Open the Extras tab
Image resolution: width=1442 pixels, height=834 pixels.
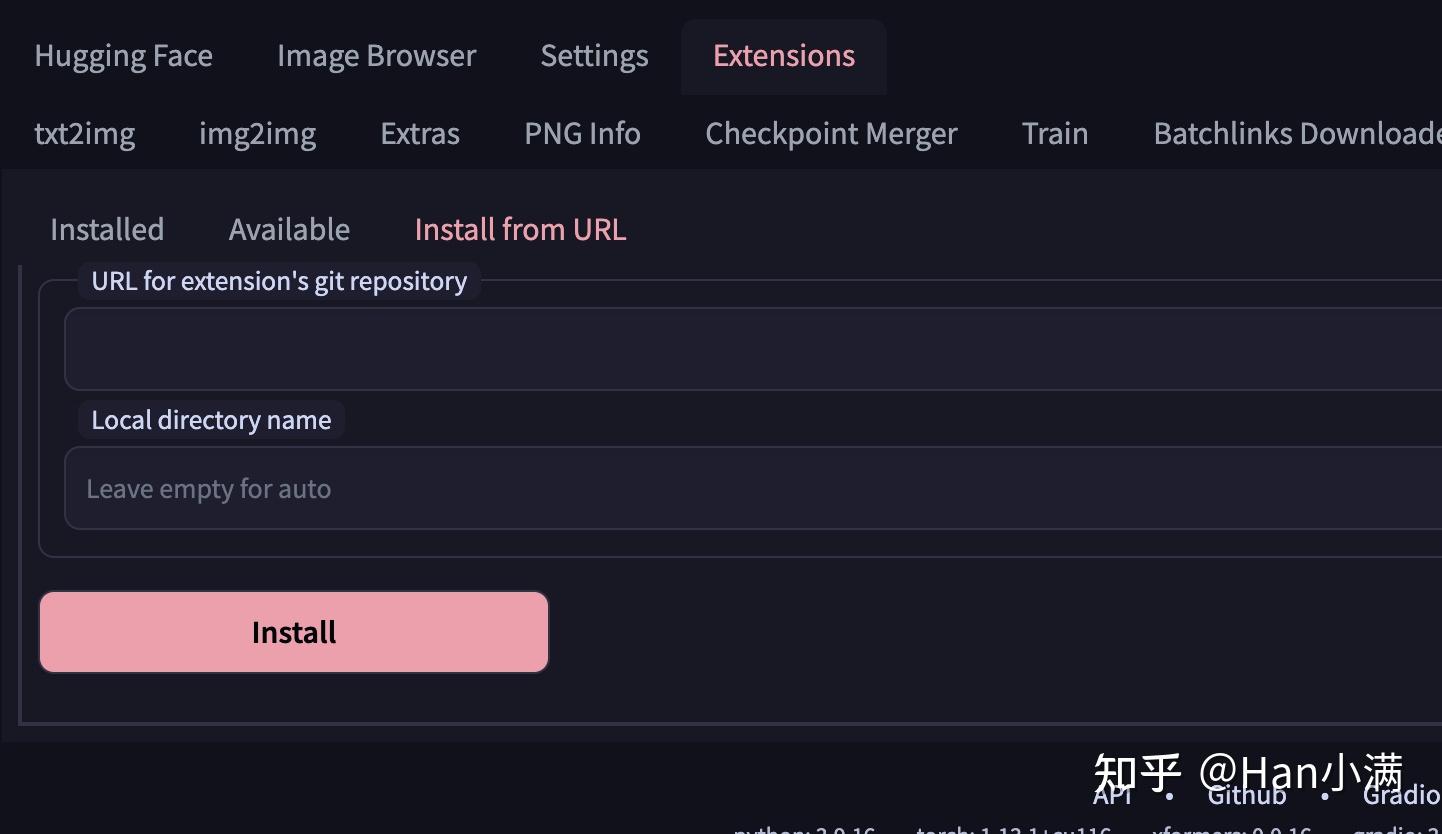pos(420,134)
